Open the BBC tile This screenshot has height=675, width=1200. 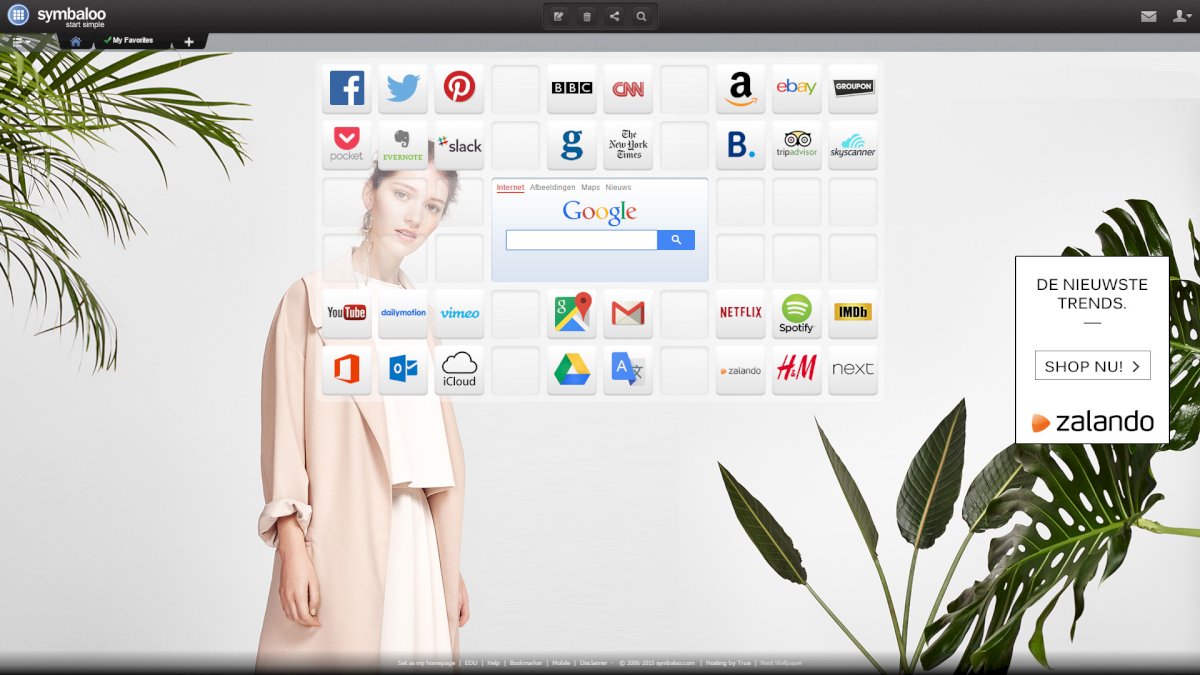pyautogui.click(x=572, y=89)
